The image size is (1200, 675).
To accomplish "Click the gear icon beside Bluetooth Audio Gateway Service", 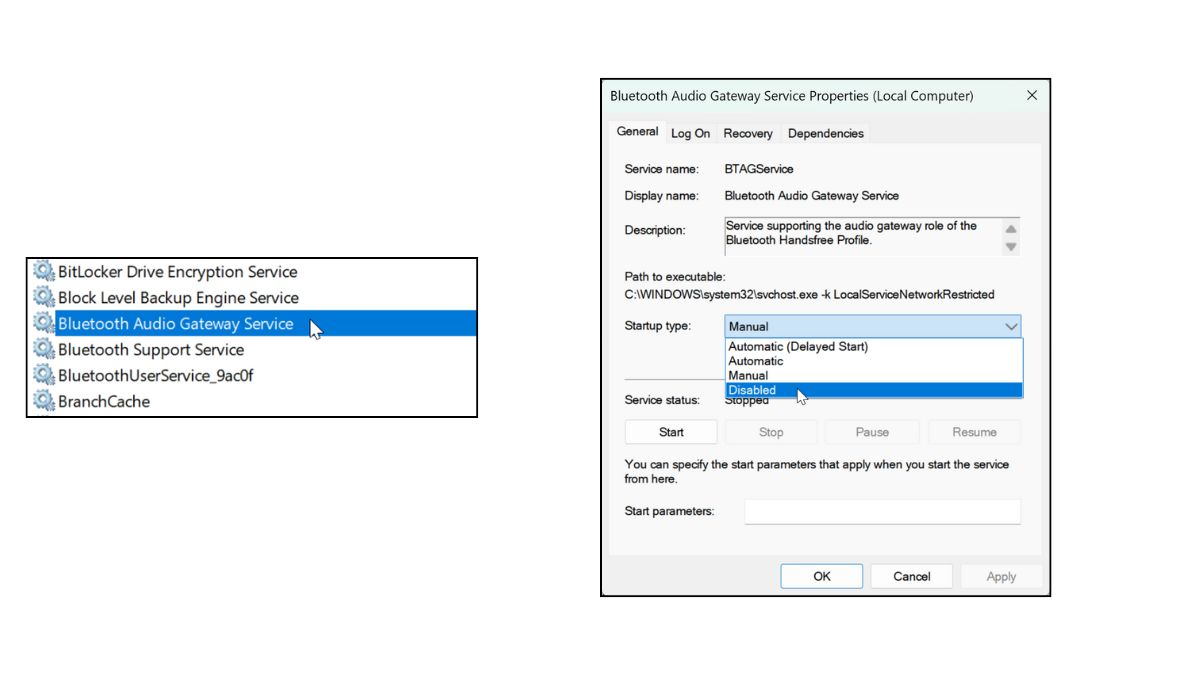I will click(43, 324).
